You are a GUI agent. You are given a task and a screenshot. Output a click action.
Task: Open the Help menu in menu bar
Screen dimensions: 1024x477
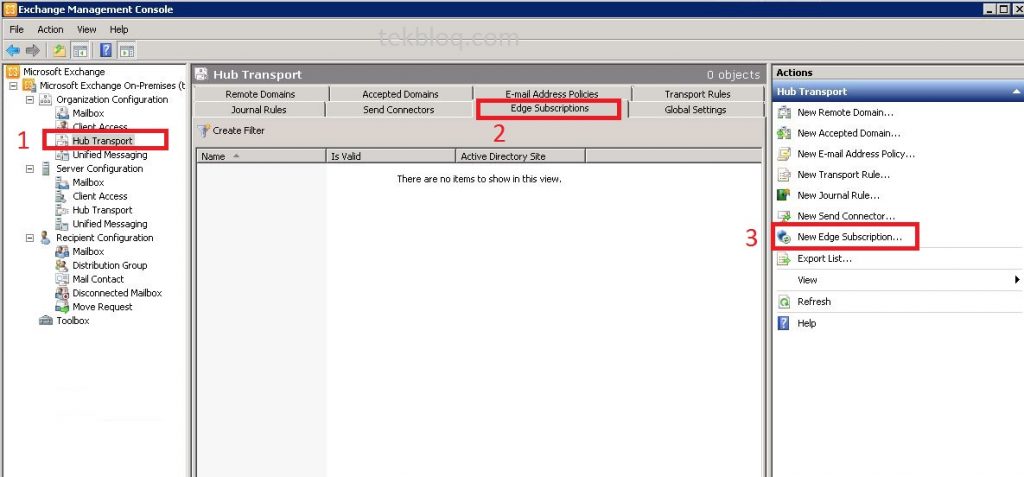(119, 29)
